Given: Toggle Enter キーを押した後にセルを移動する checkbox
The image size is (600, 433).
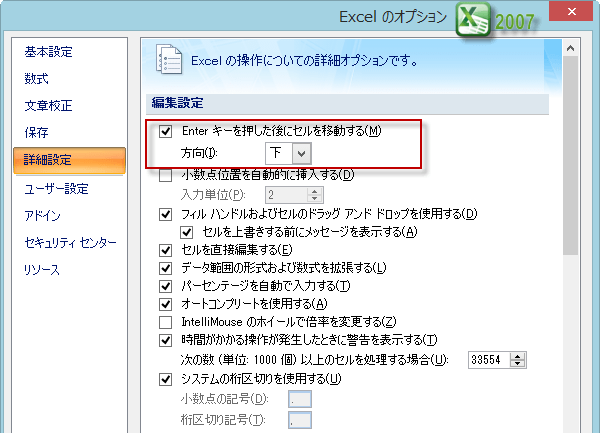Looking at the screenshot, I should point(165,131).
